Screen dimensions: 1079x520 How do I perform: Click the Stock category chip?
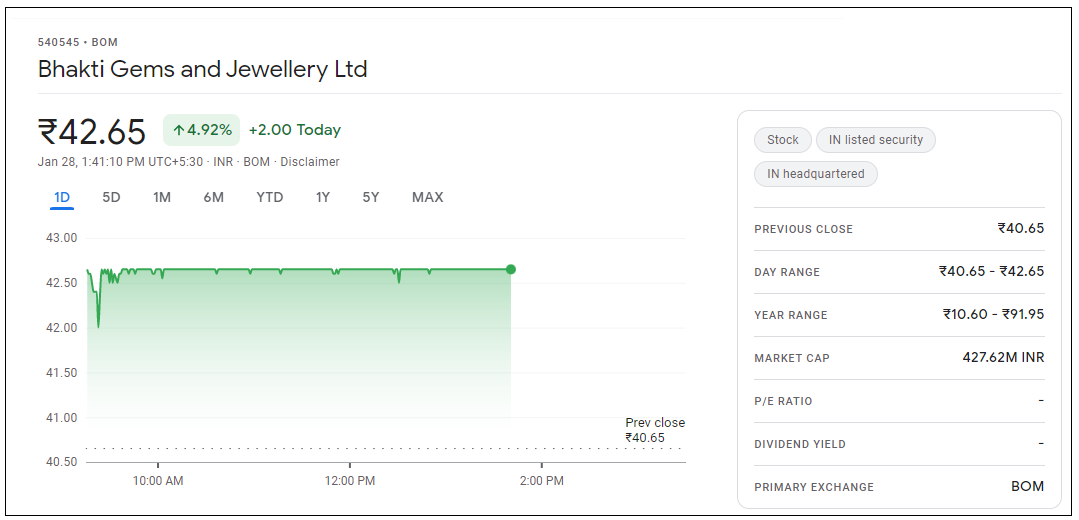point(783,140)
